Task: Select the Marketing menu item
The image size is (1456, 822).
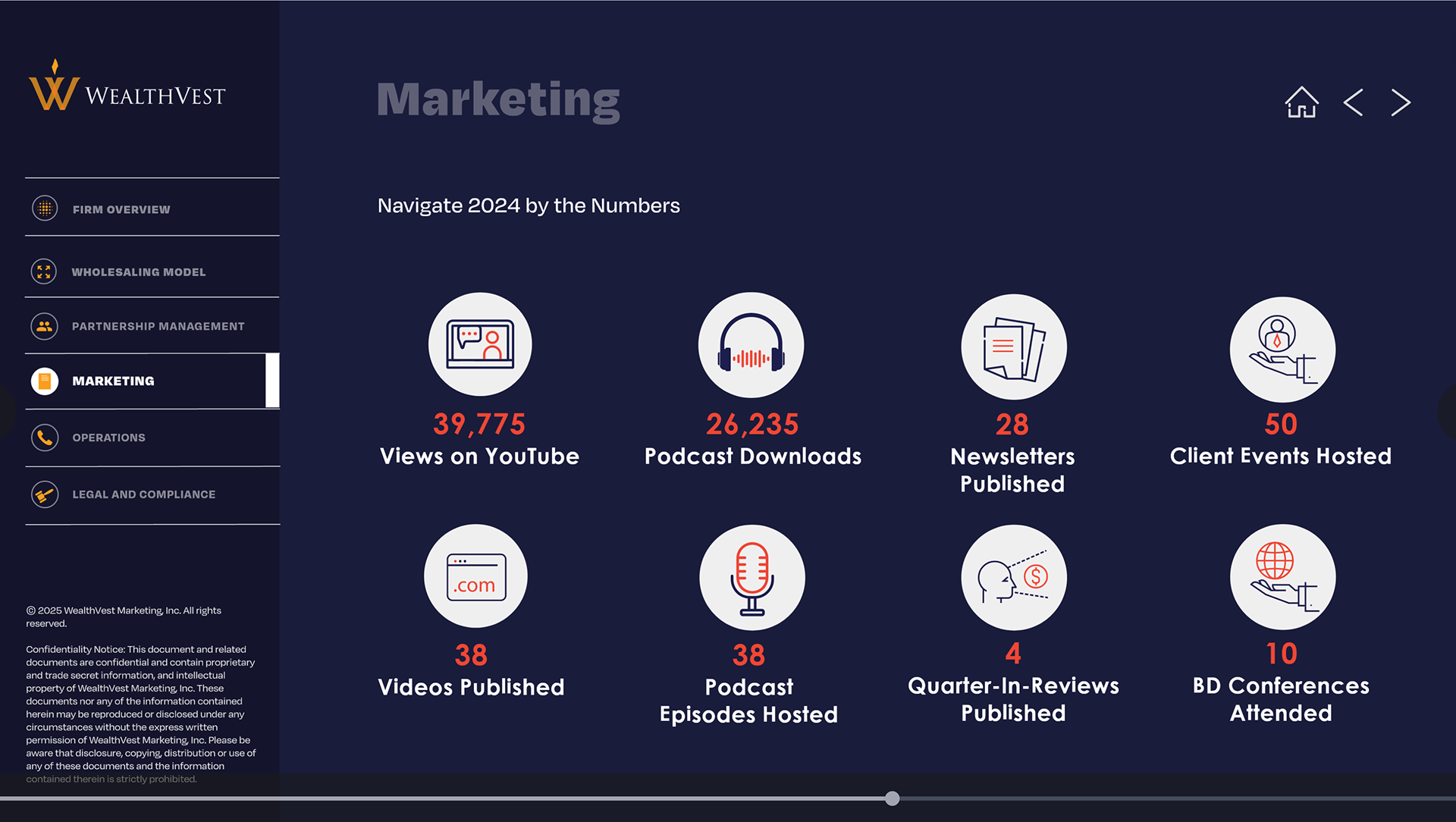Action: pos(113,381)
